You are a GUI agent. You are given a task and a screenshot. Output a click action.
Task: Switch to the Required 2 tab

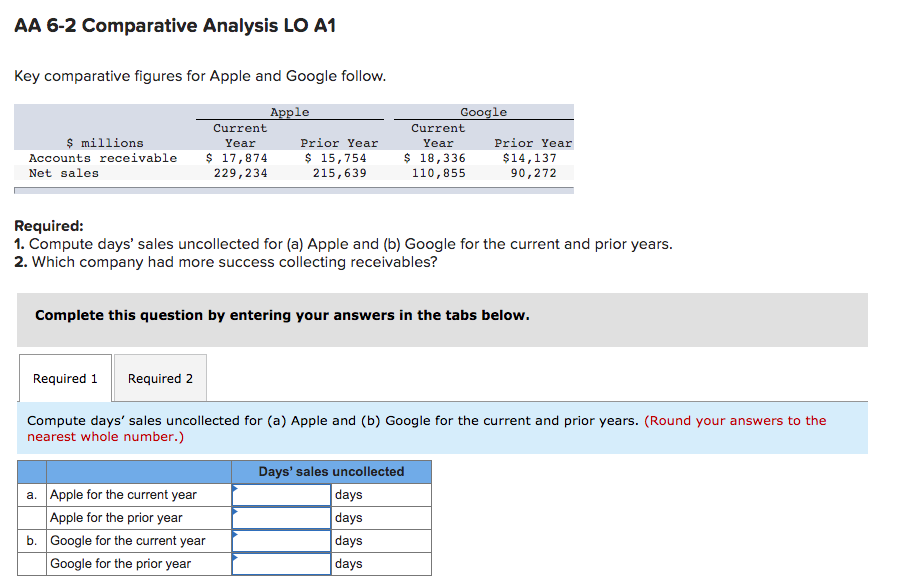click(x=160, y=378)
